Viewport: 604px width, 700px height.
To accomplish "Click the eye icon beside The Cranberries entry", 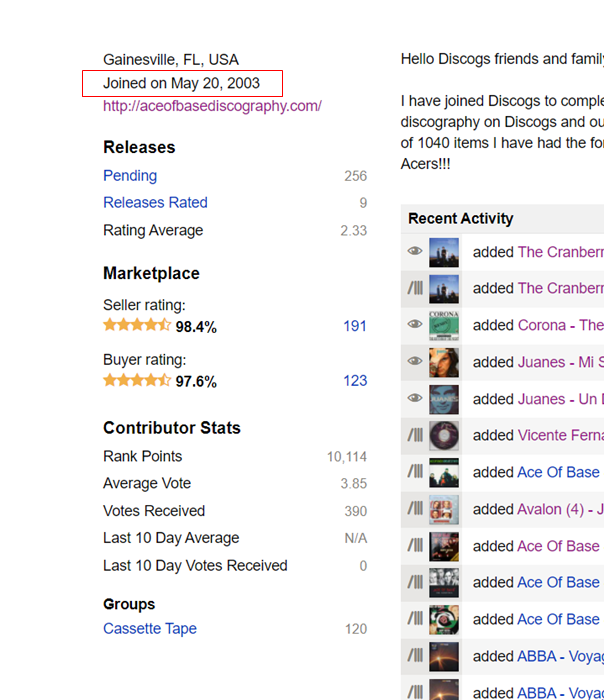I will click(x=415, y=252).
